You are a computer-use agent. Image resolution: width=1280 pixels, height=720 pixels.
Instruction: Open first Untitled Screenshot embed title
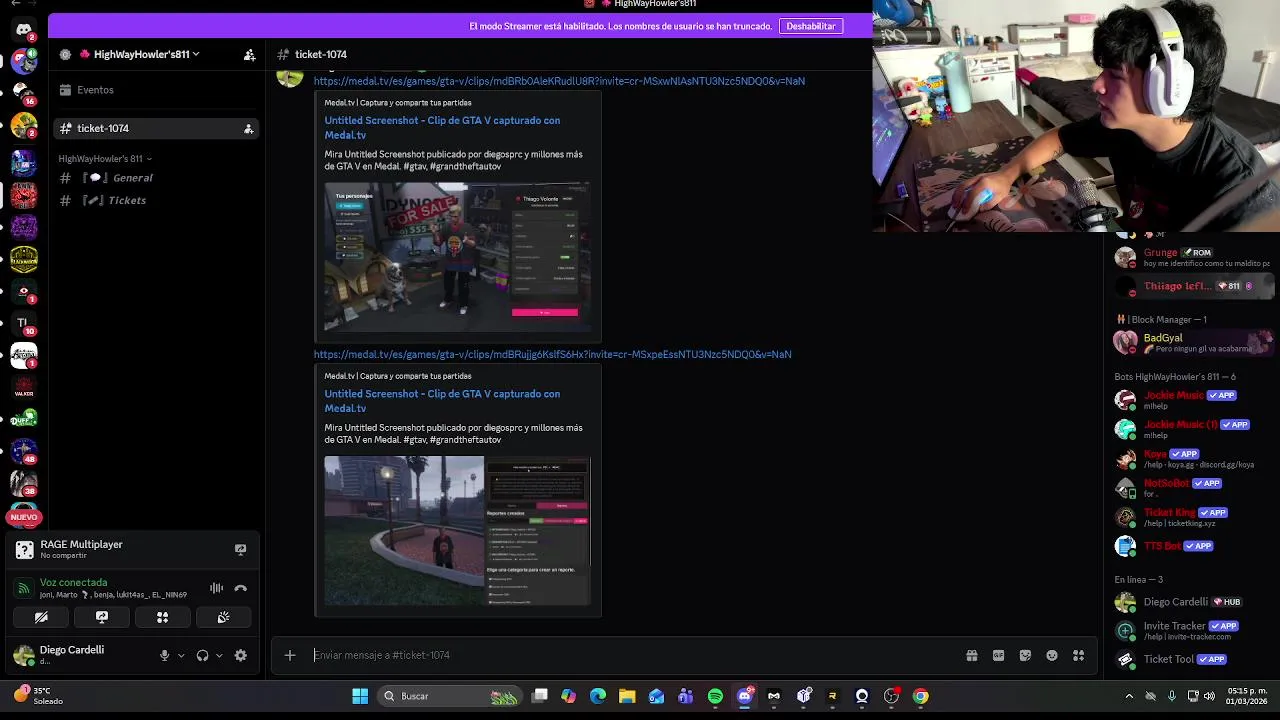tap(442, 127)
